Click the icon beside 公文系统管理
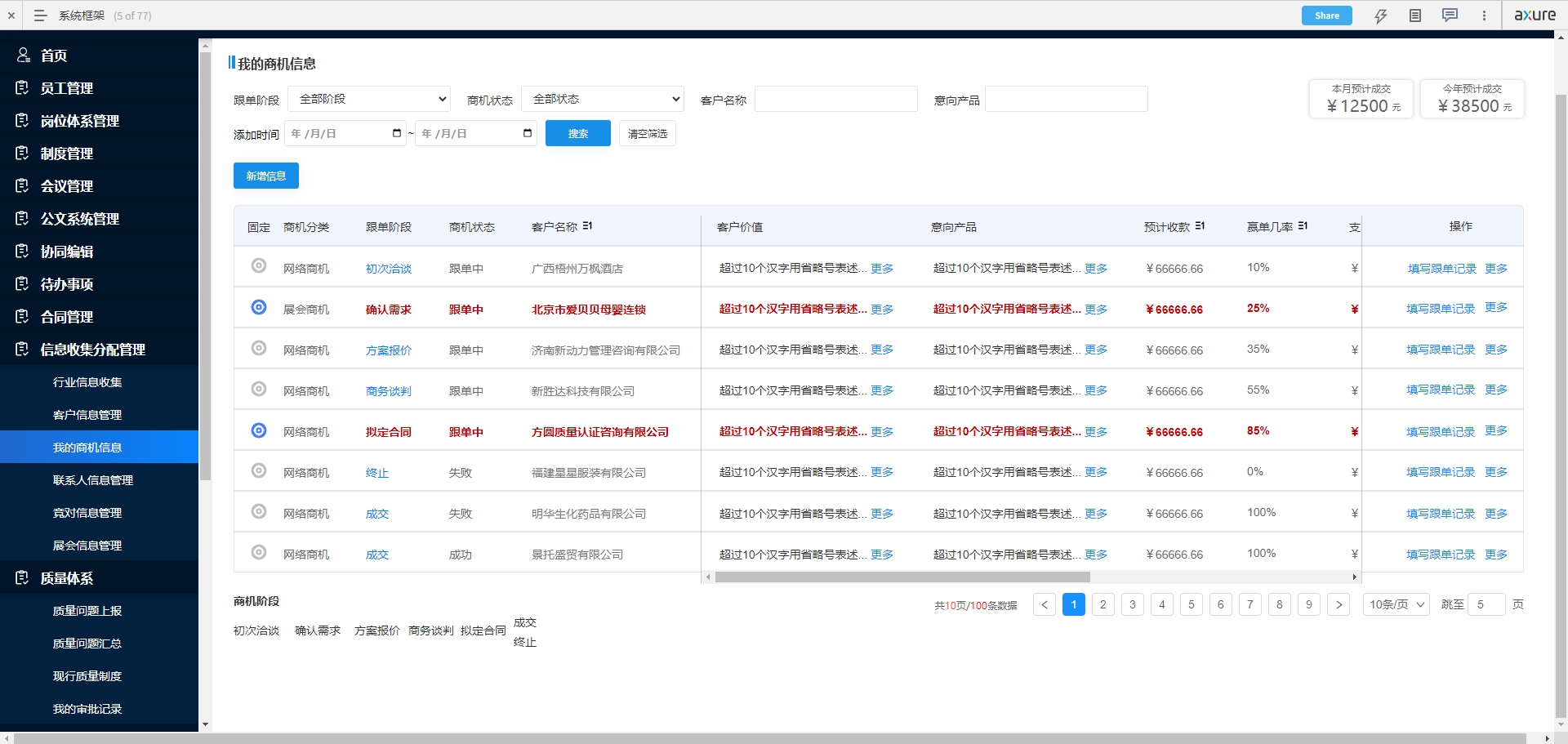 (23, 218)
